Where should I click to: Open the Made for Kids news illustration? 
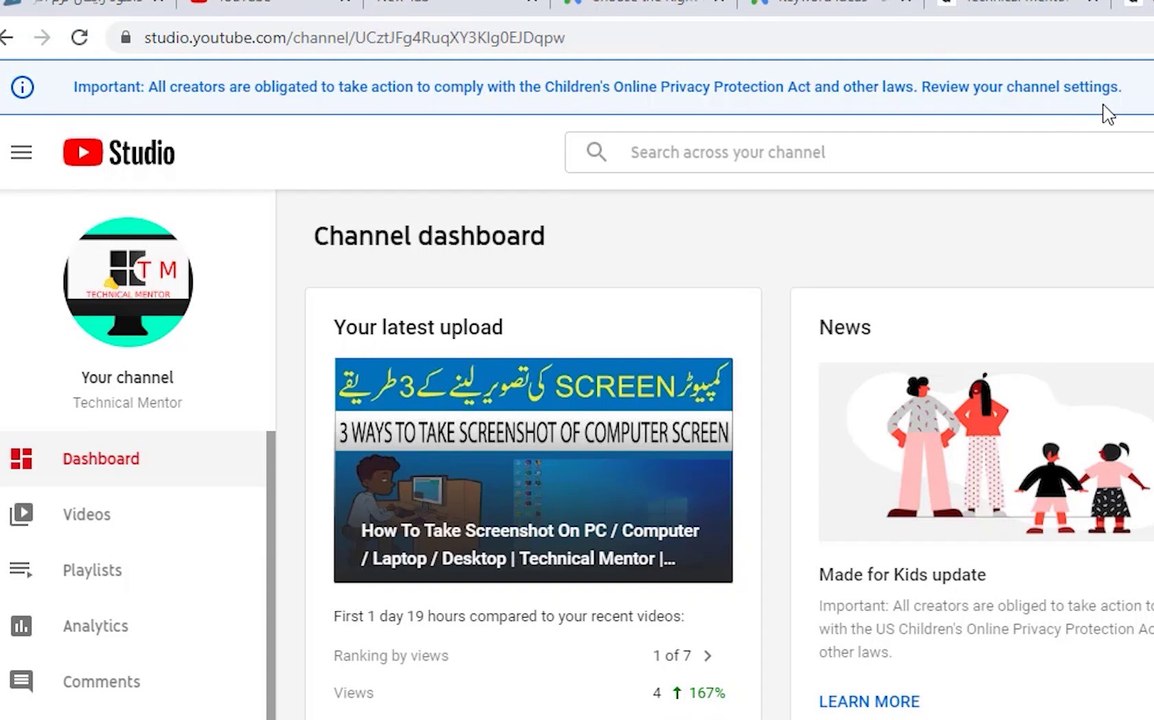[x=986, y=452]
